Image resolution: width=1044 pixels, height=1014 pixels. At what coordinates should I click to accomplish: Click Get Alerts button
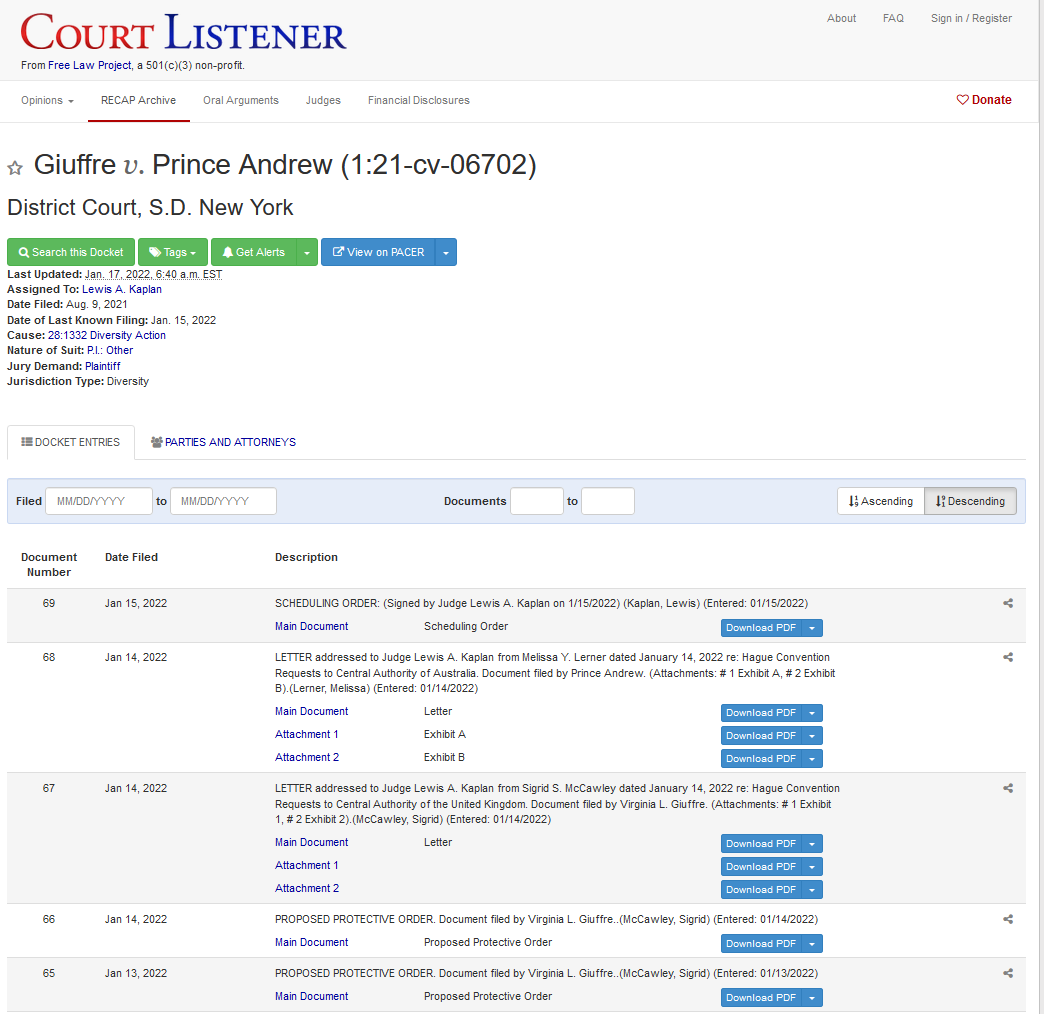[x=254, y=252]
